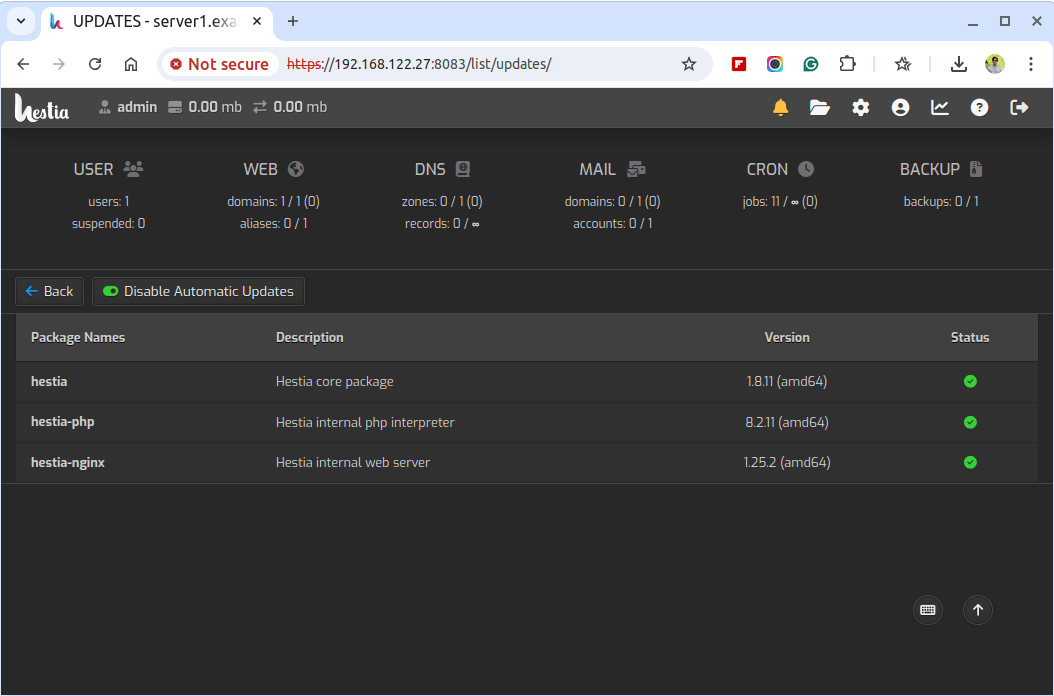The height and width of the screenshot is (696, 1054).
Task: Click the Status column header
Action: (970, 338)
